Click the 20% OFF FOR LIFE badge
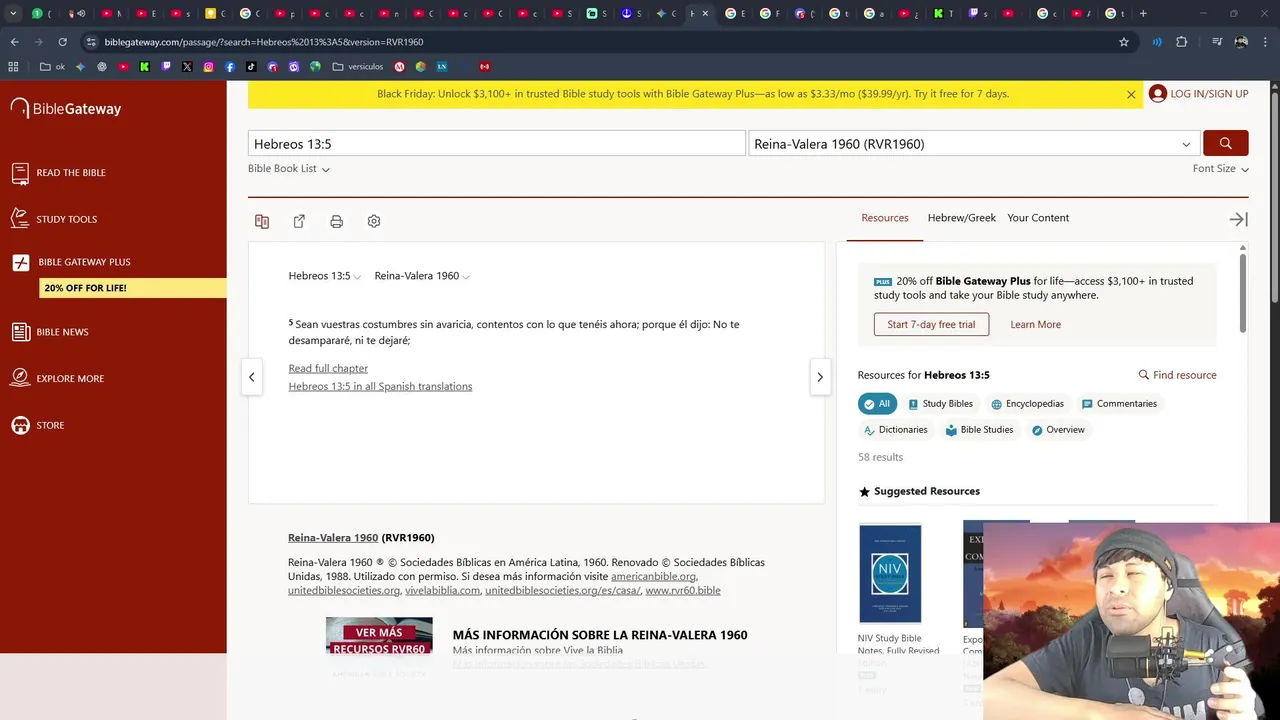1280x720 pixels. [x=133, y=288]
